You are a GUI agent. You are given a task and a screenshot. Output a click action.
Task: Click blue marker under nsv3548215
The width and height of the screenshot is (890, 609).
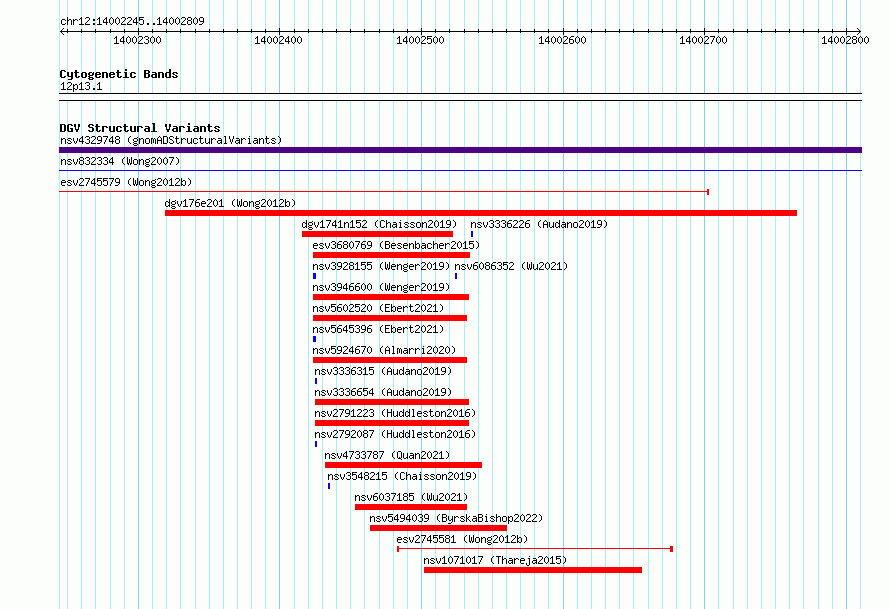click(x=329, y=486)
